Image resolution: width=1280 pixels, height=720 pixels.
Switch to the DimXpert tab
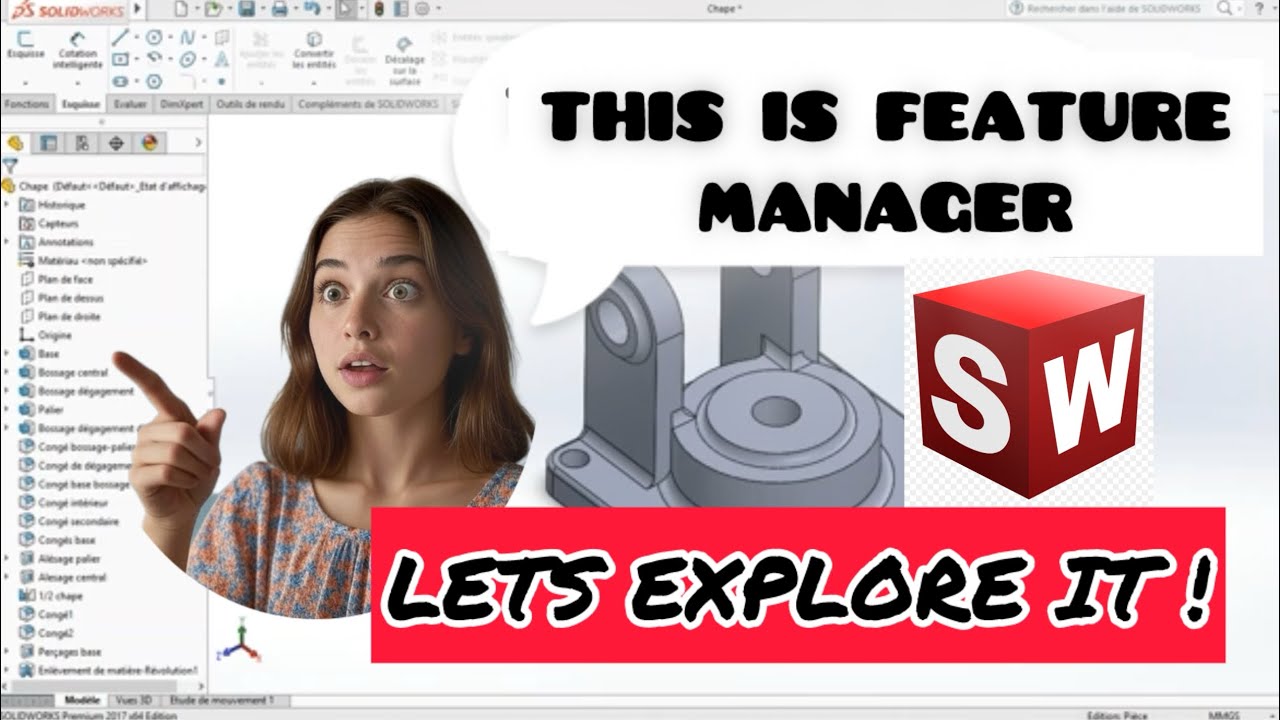(x=181, y=103)
